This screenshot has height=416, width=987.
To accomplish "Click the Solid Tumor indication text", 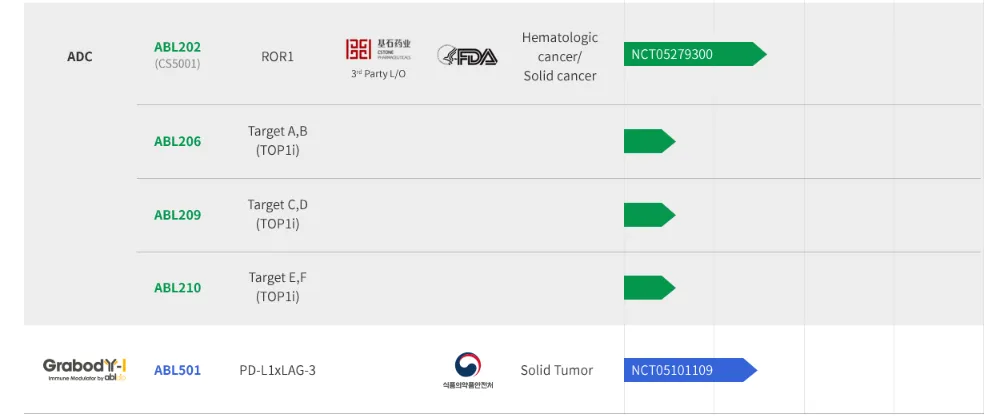I will pos(556,370).
